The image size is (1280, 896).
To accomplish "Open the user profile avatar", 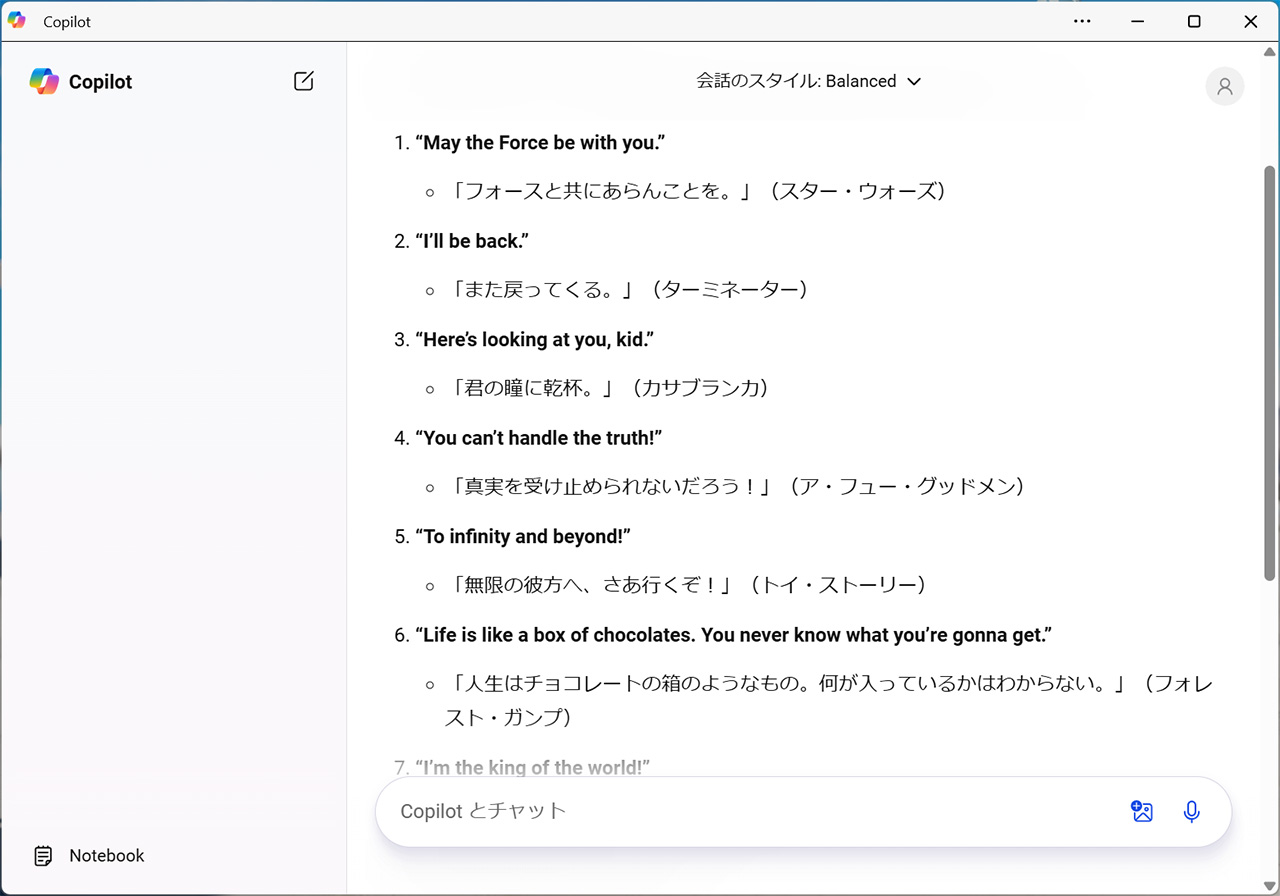I will tap(1224, 87).
